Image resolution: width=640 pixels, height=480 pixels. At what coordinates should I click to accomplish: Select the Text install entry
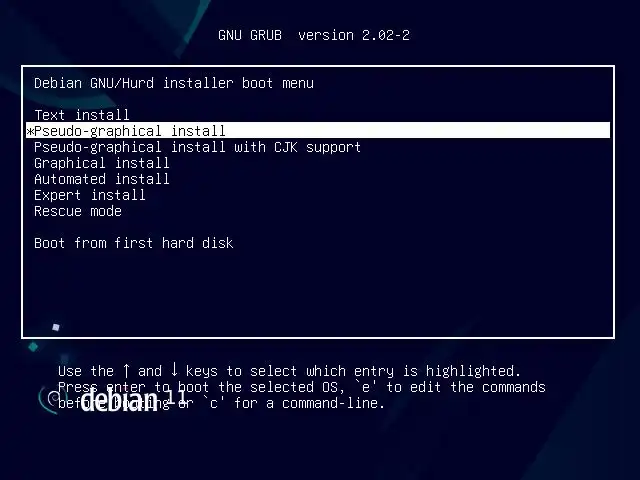coord(82,115)
